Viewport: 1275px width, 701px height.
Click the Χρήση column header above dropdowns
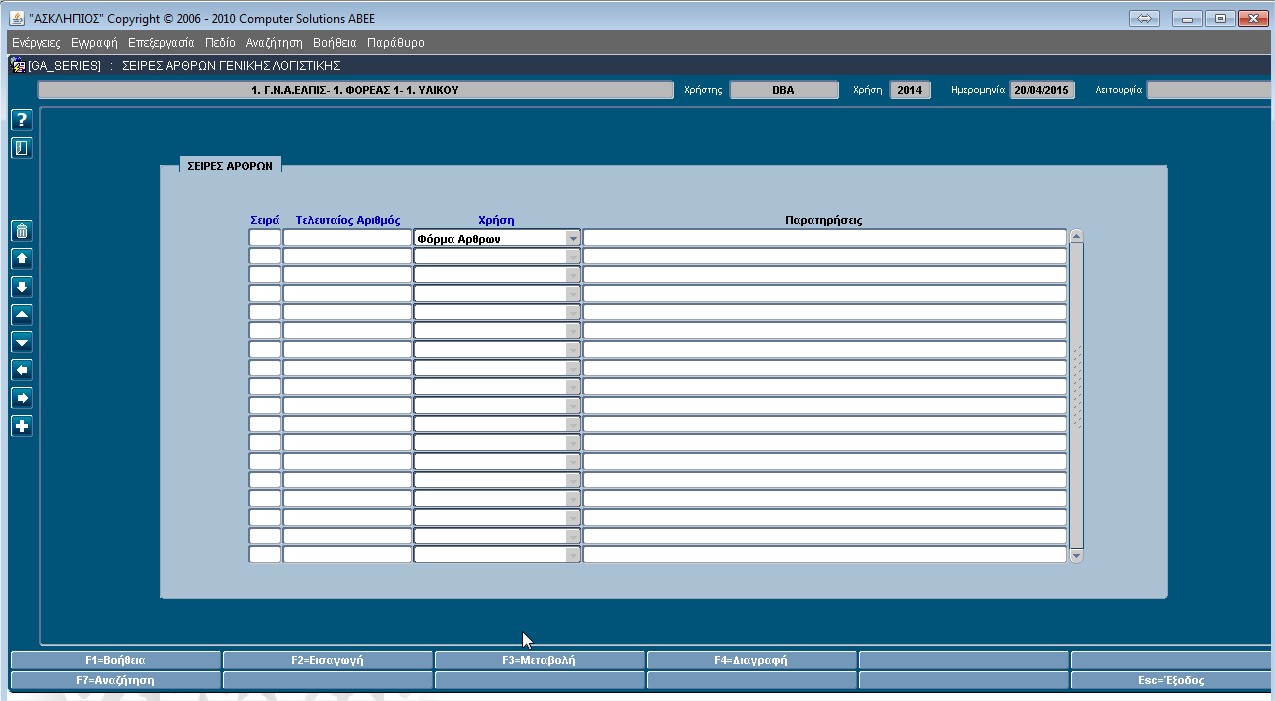(x=496, y=220)
